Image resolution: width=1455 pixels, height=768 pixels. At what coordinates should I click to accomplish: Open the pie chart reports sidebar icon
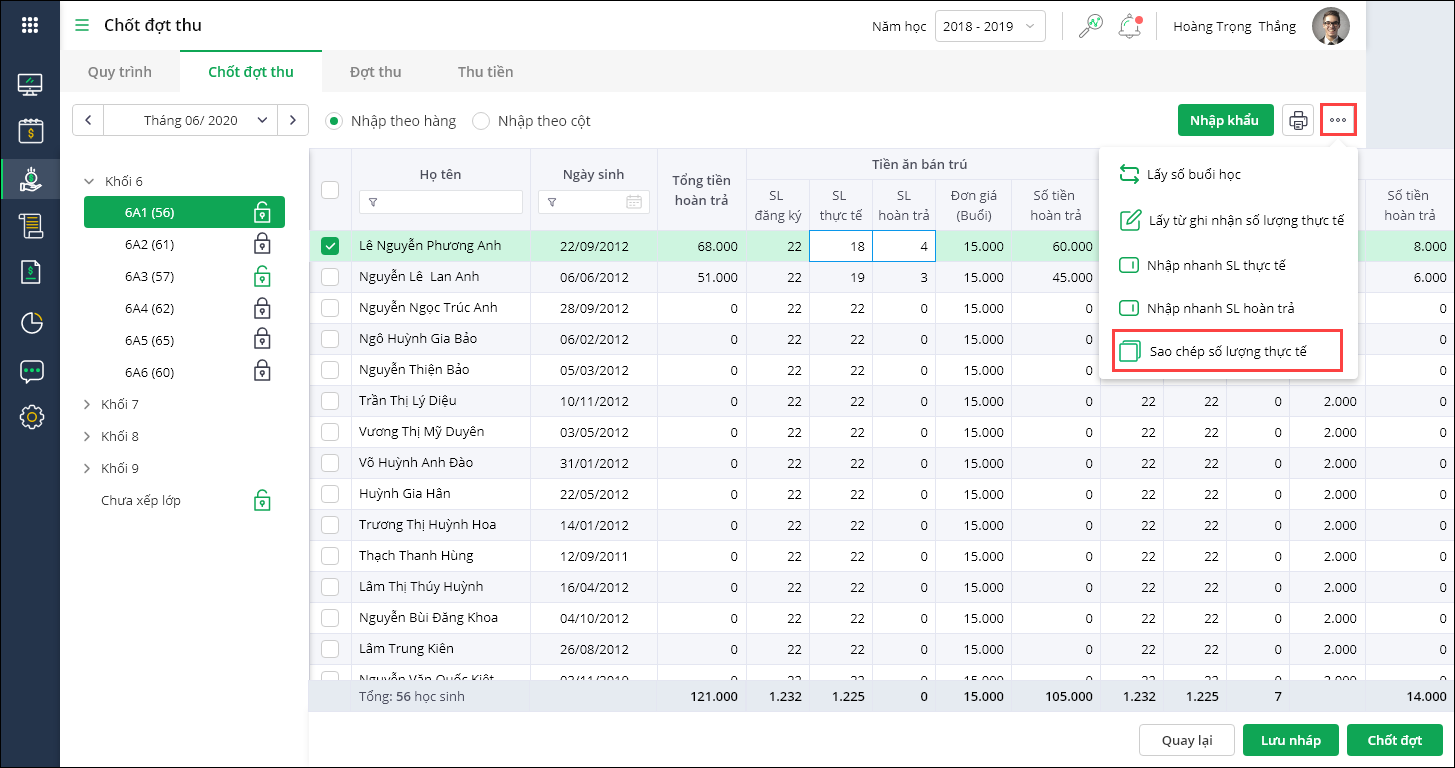tap(31, 322)
